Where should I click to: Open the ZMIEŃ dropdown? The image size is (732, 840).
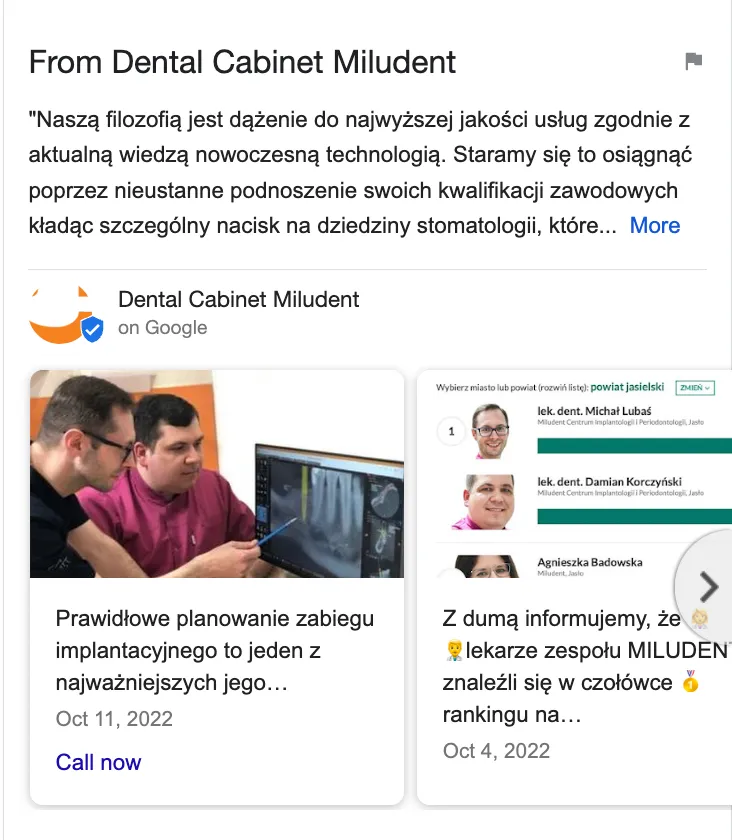pyautogui.click(x=695, y=388)
